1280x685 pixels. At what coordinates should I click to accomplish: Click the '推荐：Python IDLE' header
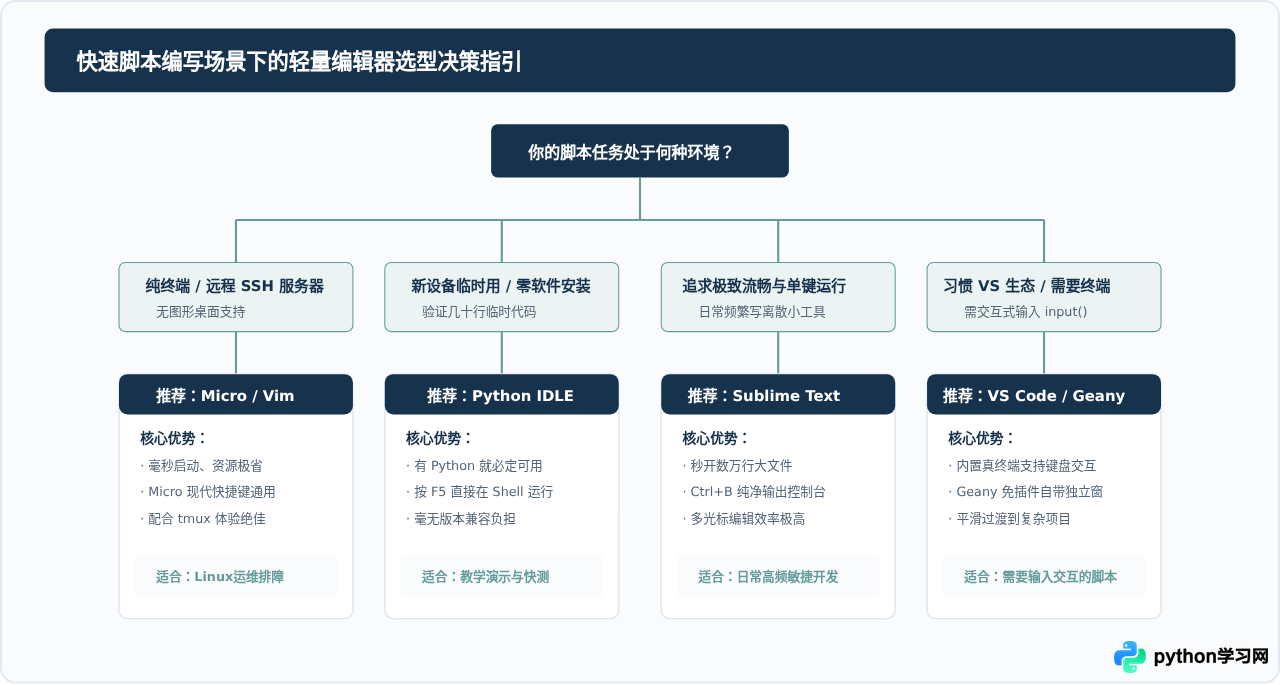tap(502, 395)
